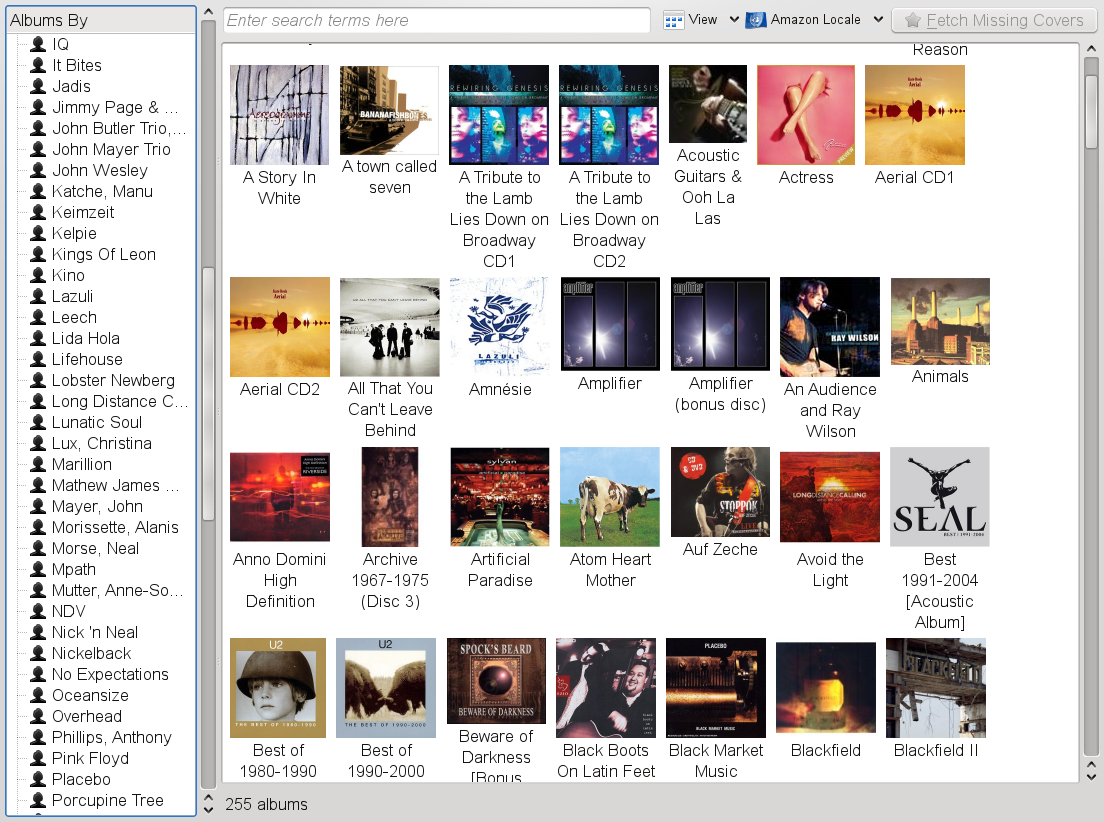1104x822 pixels.
Task: Click the View grid icon in the toolbar
Action: [673, 20]
